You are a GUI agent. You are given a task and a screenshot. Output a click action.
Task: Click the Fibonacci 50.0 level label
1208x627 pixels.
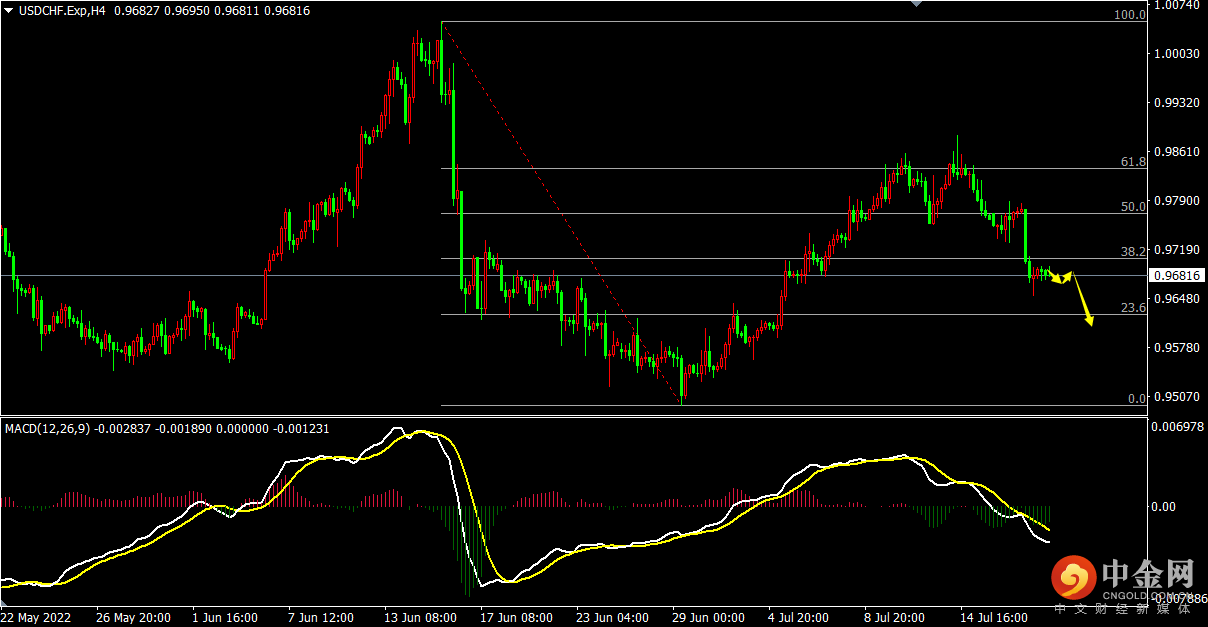point(1133,206)
